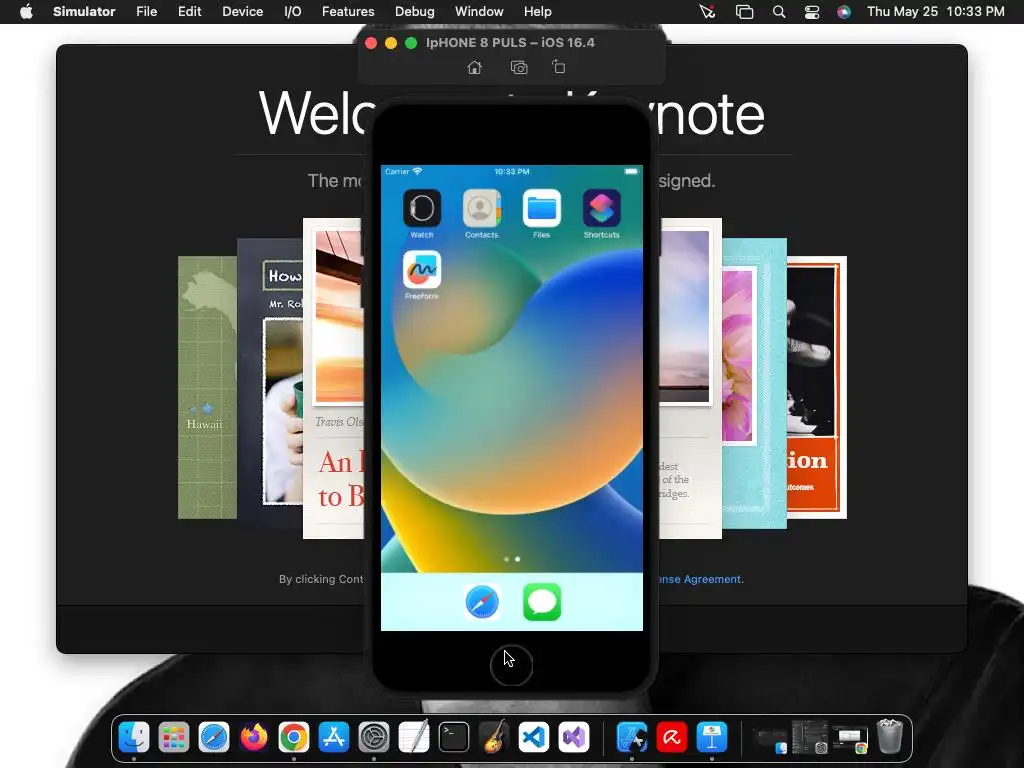Open Finder from the Dock
Viewport: 1024px width, 768px height.
click(134, 738)
